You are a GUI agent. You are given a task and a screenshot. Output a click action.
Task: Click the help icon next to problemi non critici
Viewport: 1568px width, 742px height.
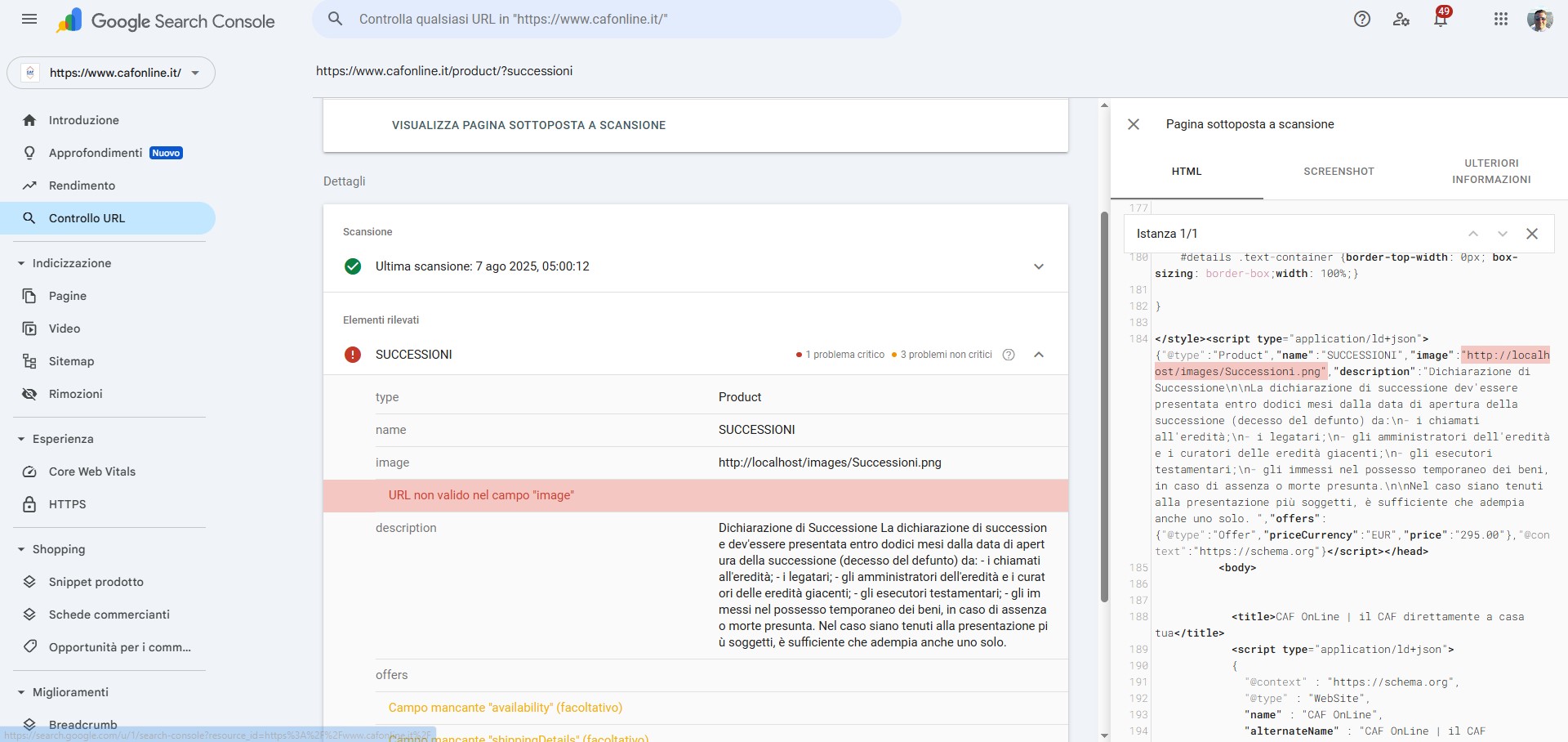pos(1009,355)
